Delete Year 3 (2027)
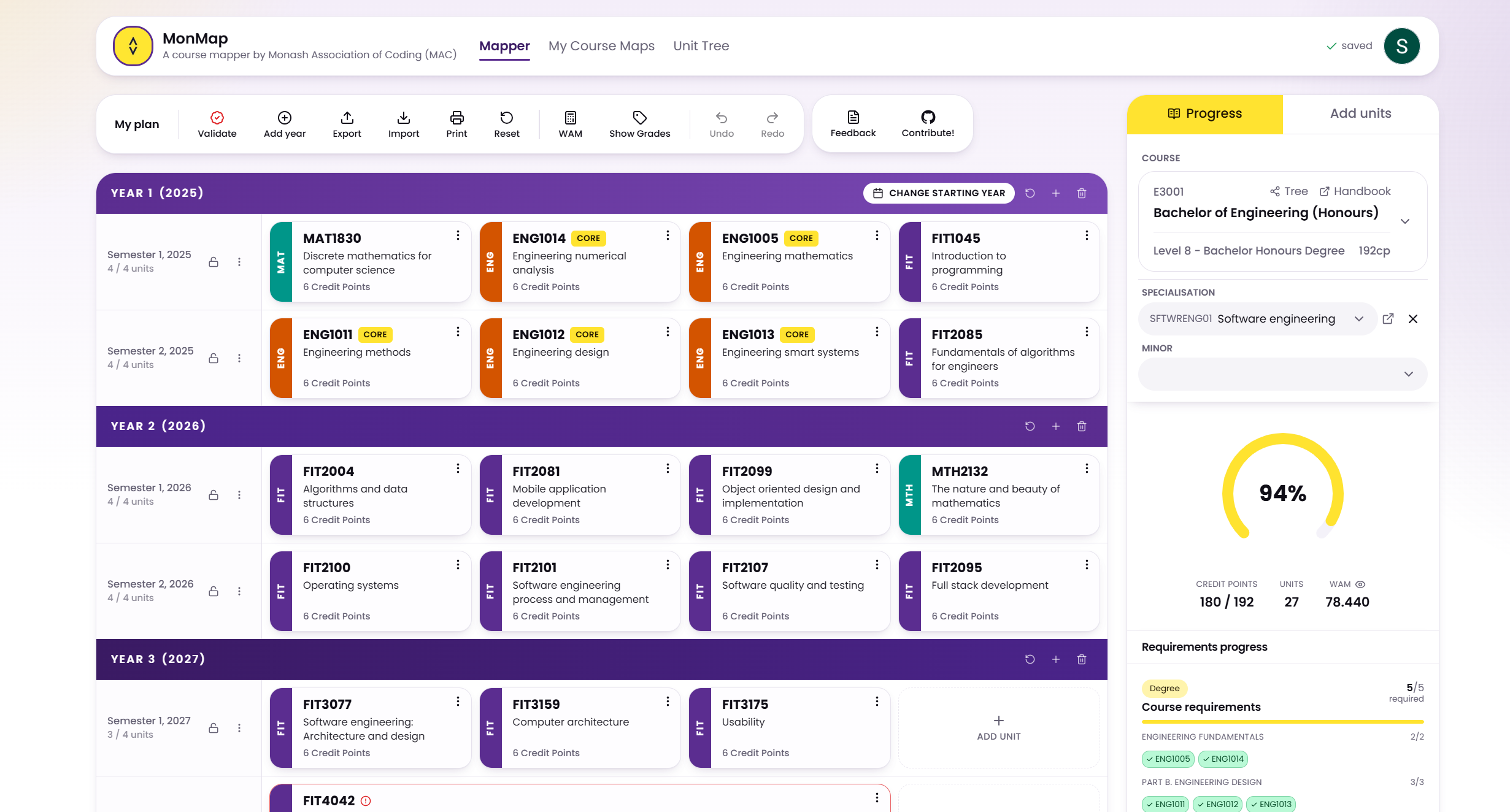1510x812 pixels. coord(1082,659)
